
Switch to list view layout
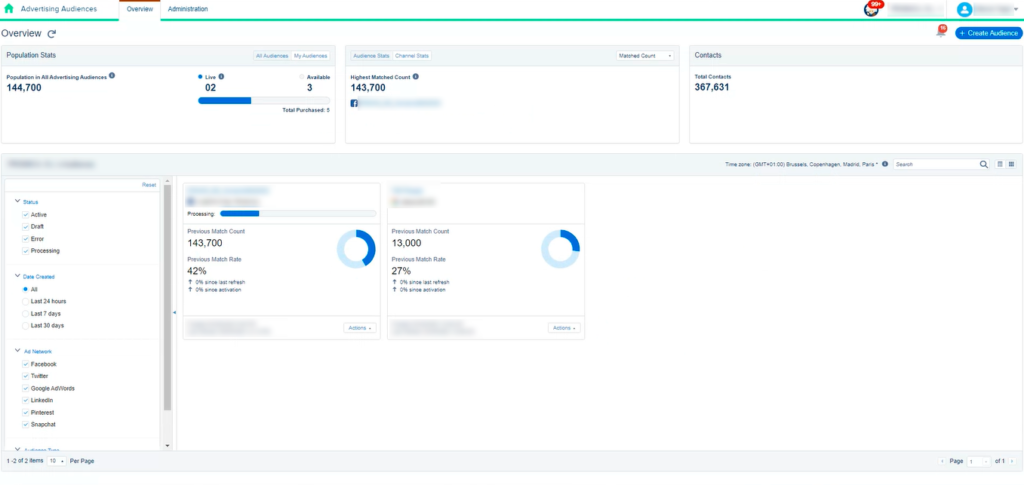[1000, 164]
